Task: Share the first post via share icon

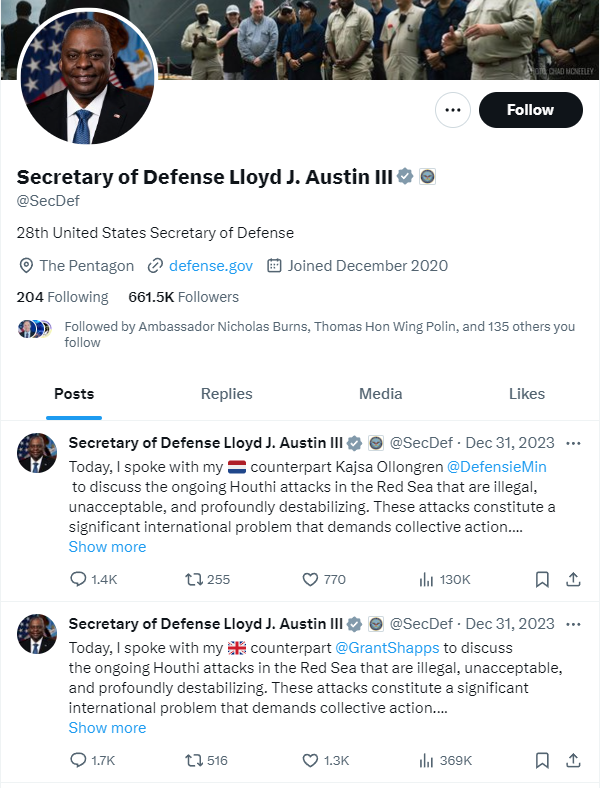Action: click(574, 579)
